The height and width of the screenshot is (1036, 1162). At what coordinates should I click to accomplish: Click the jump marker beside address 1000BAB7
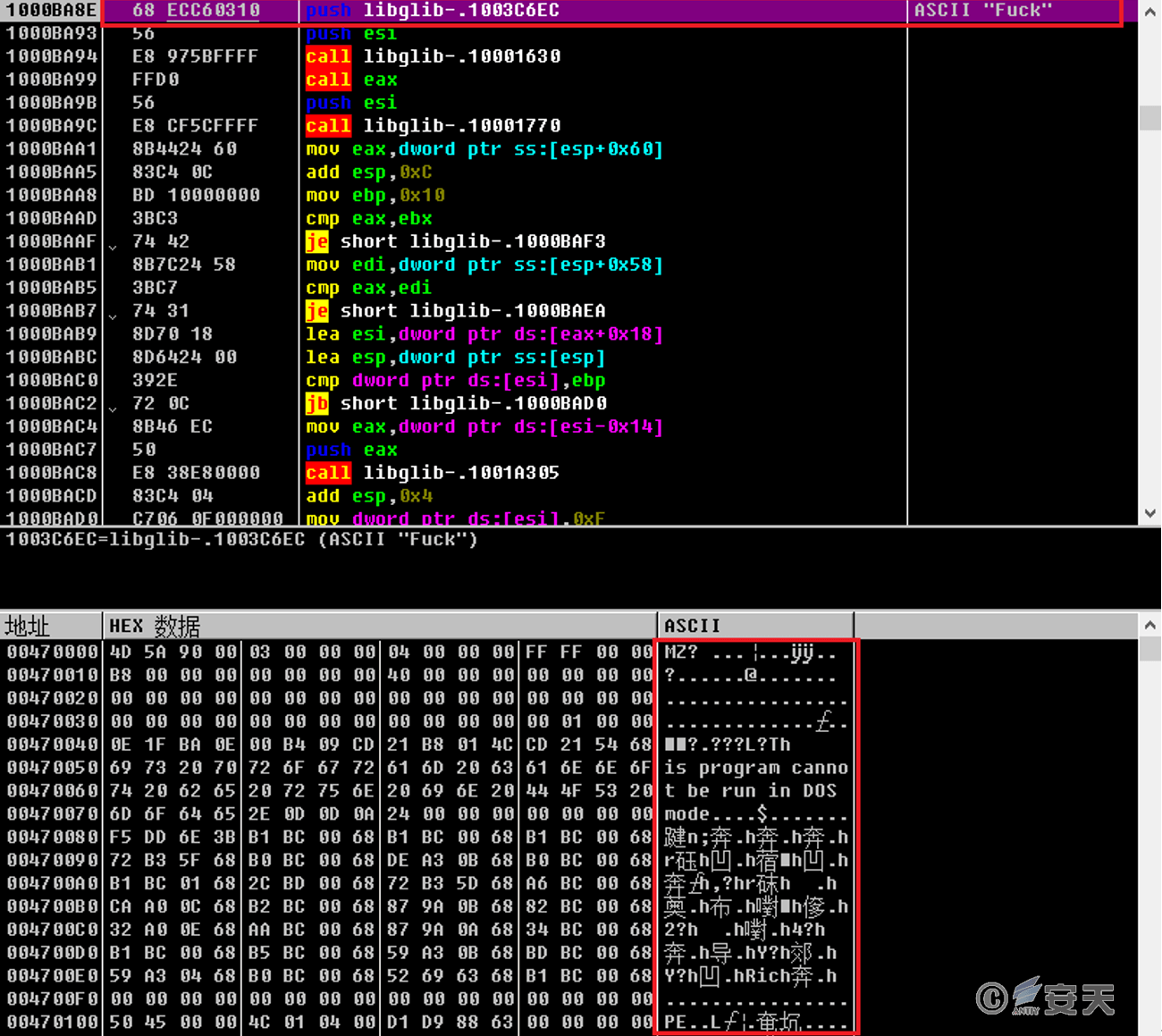click(113, 313)
